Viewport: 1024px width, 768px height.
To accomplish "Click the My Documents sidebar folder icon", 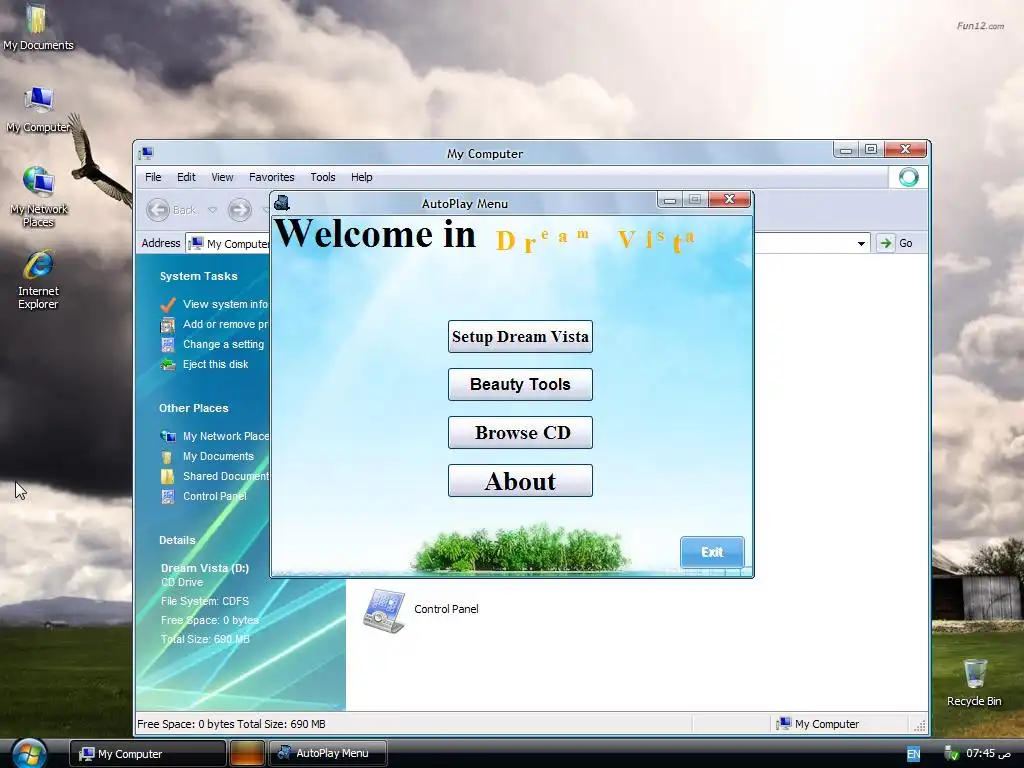I will [x=168, y=456].
